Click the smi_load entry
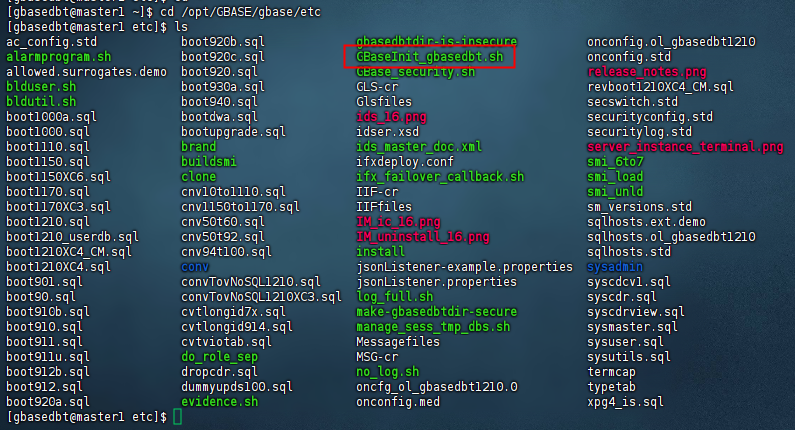 (615, 177)
